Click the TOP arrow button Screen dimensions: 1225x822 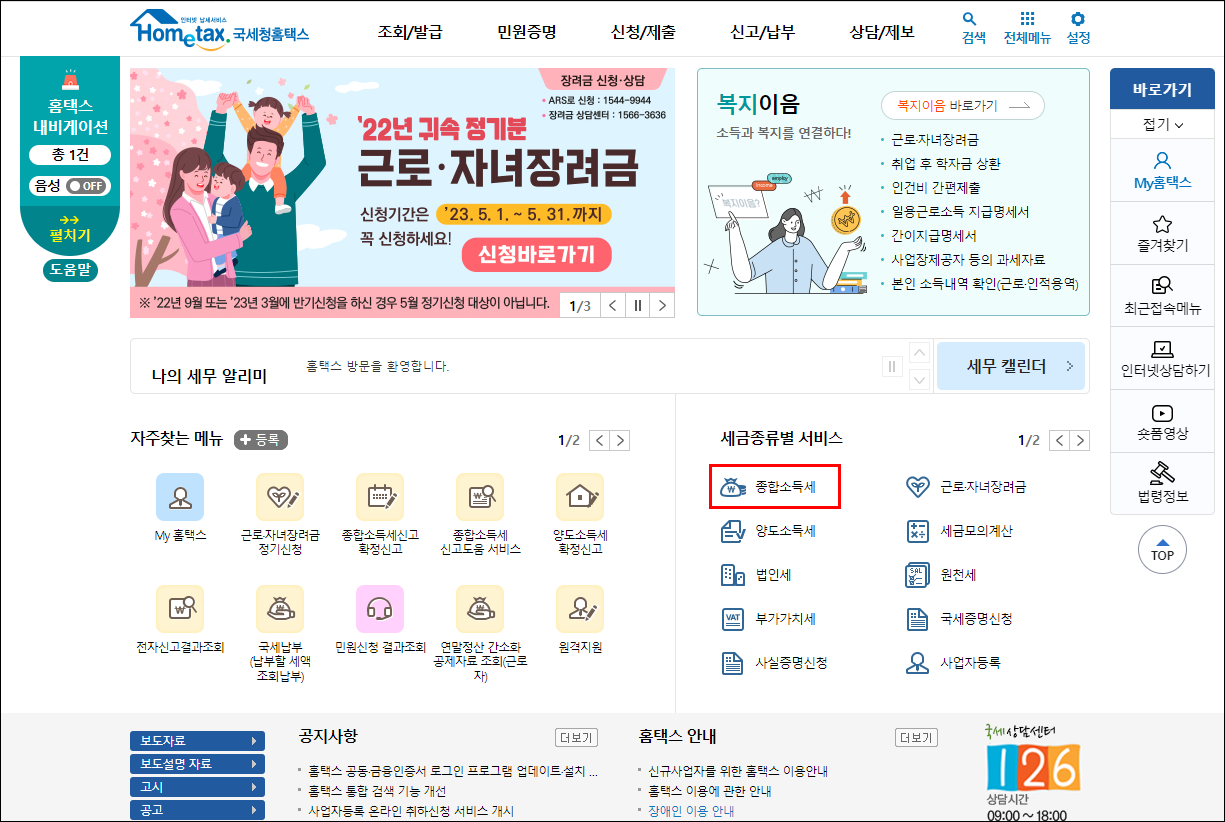point(1162,549)
